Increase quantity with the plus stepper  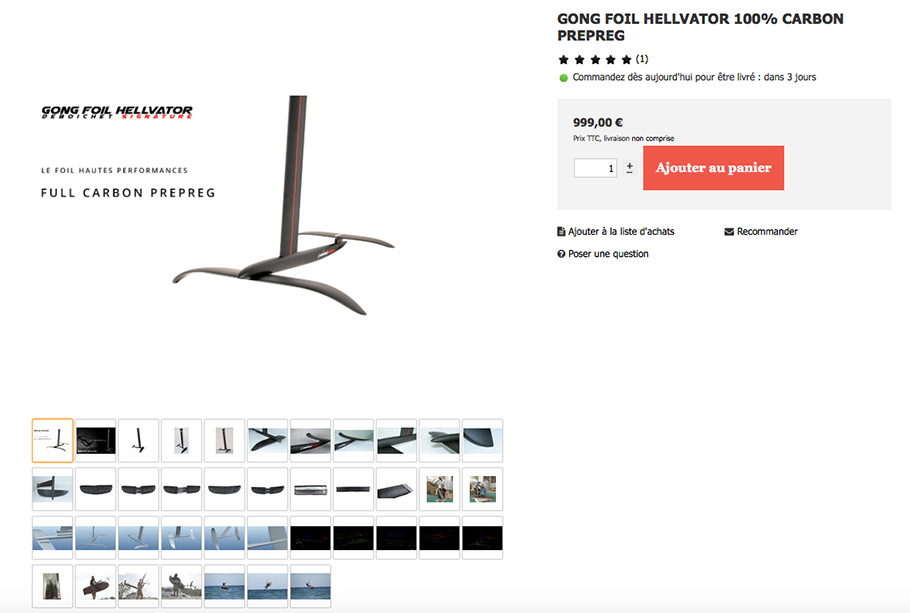coord(630,168)
